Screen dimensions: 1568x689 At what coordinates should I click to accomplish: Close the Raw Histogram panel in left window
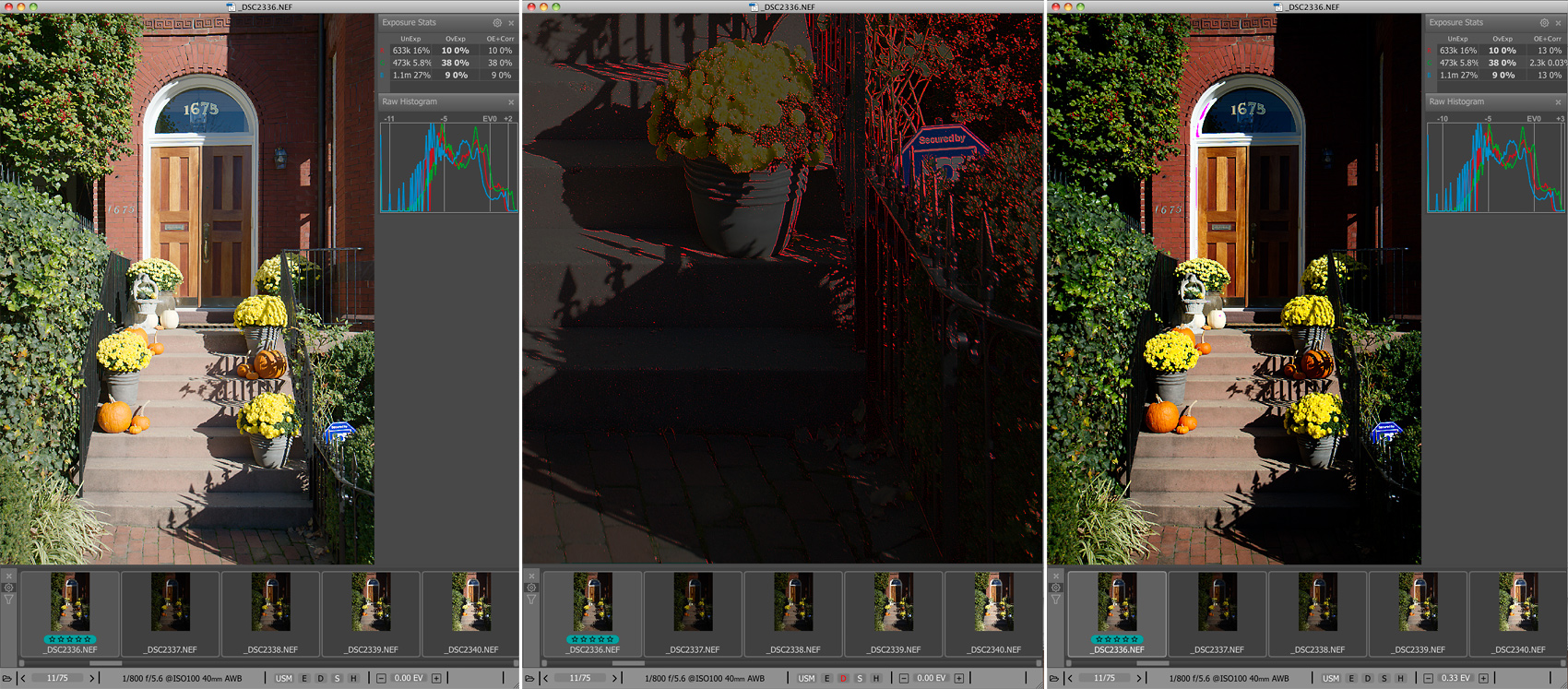(511, 102)
